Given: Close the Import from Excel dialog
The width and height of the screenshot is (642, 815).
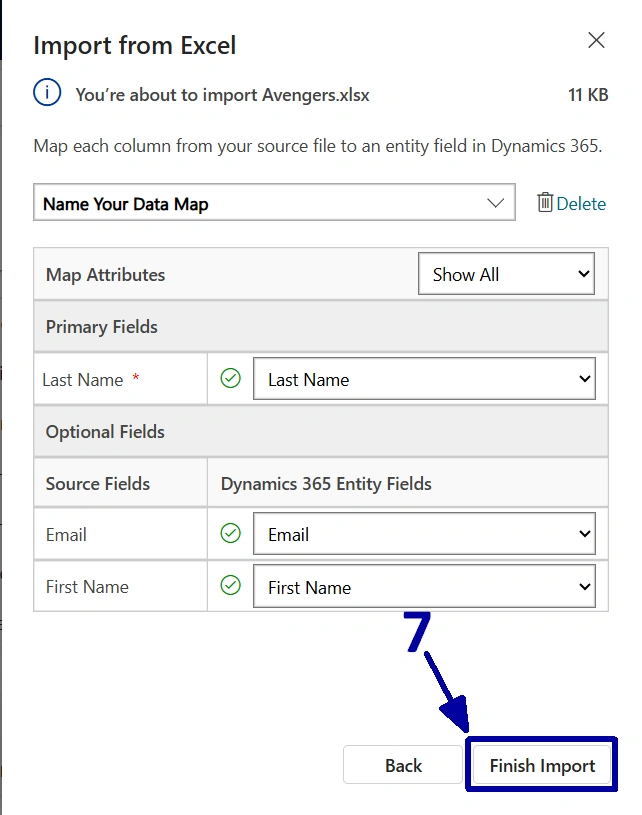Looking at the screenshot, I should pyautogui.click(x=596, y=41).
